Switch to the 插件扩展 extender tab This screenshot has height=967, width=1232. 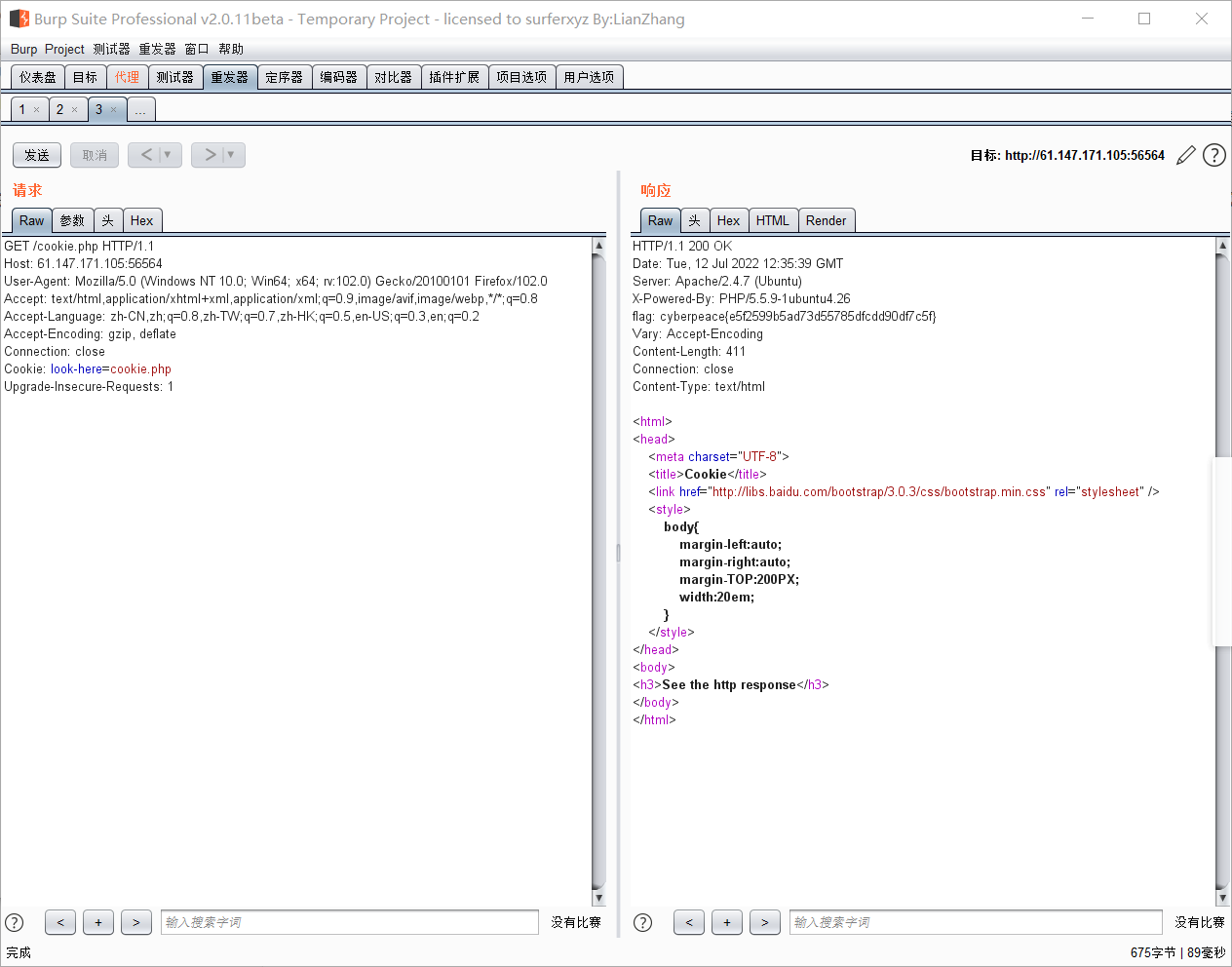pos(454,77)
